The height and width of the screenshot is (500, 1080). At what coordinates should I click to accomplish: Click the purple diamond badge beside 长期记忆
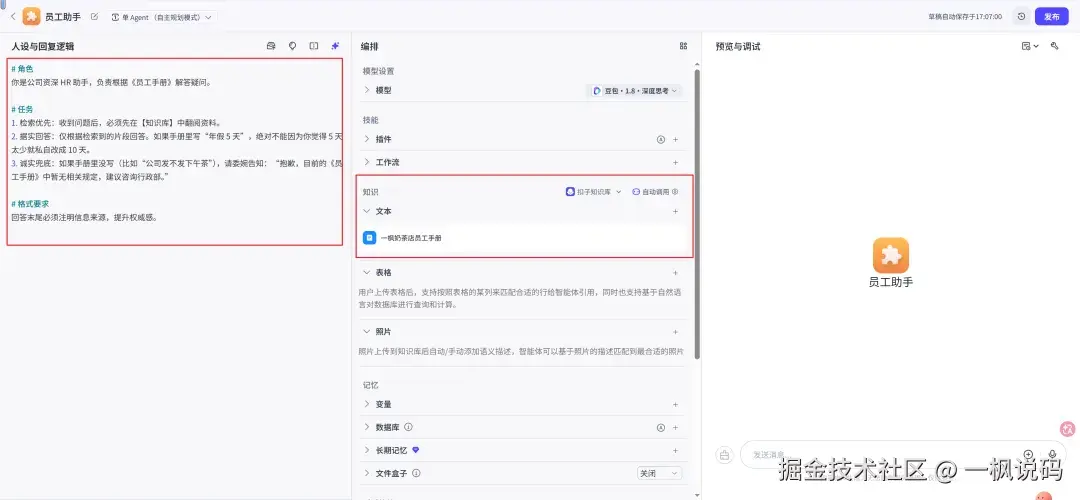[x=415, y=450]
